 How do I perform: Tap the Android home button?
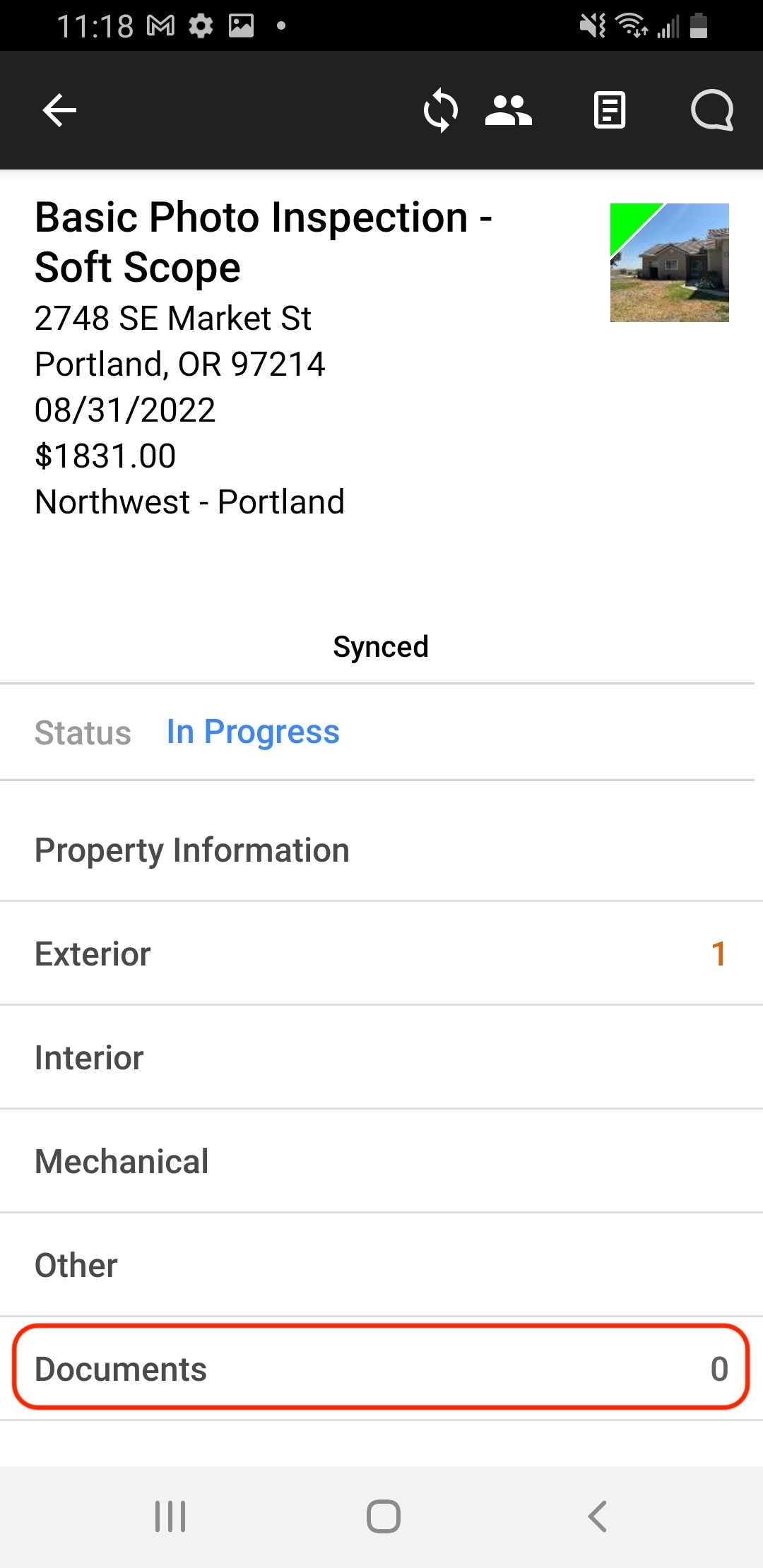384,1516
